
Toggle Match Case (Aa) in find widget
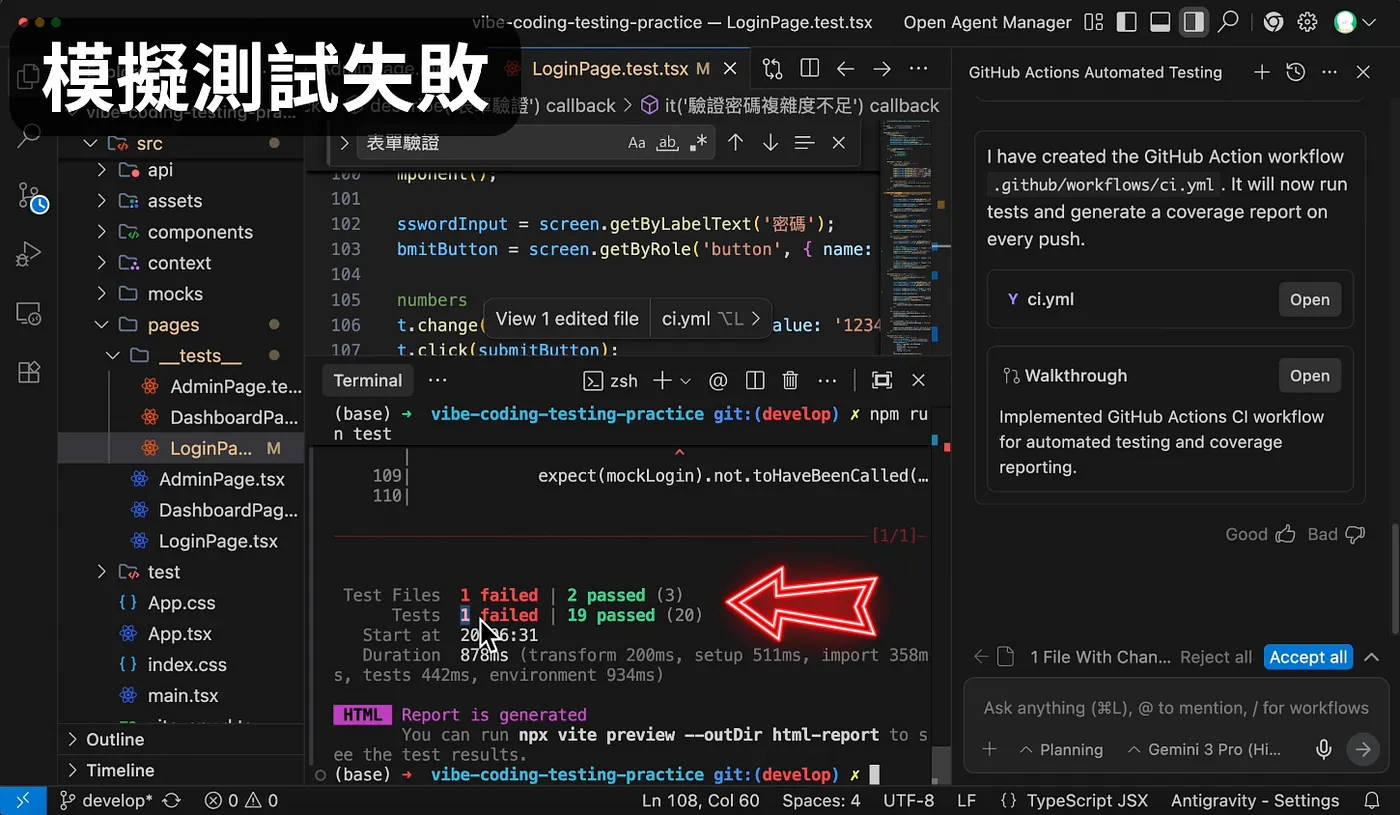[x=637, y=143]
